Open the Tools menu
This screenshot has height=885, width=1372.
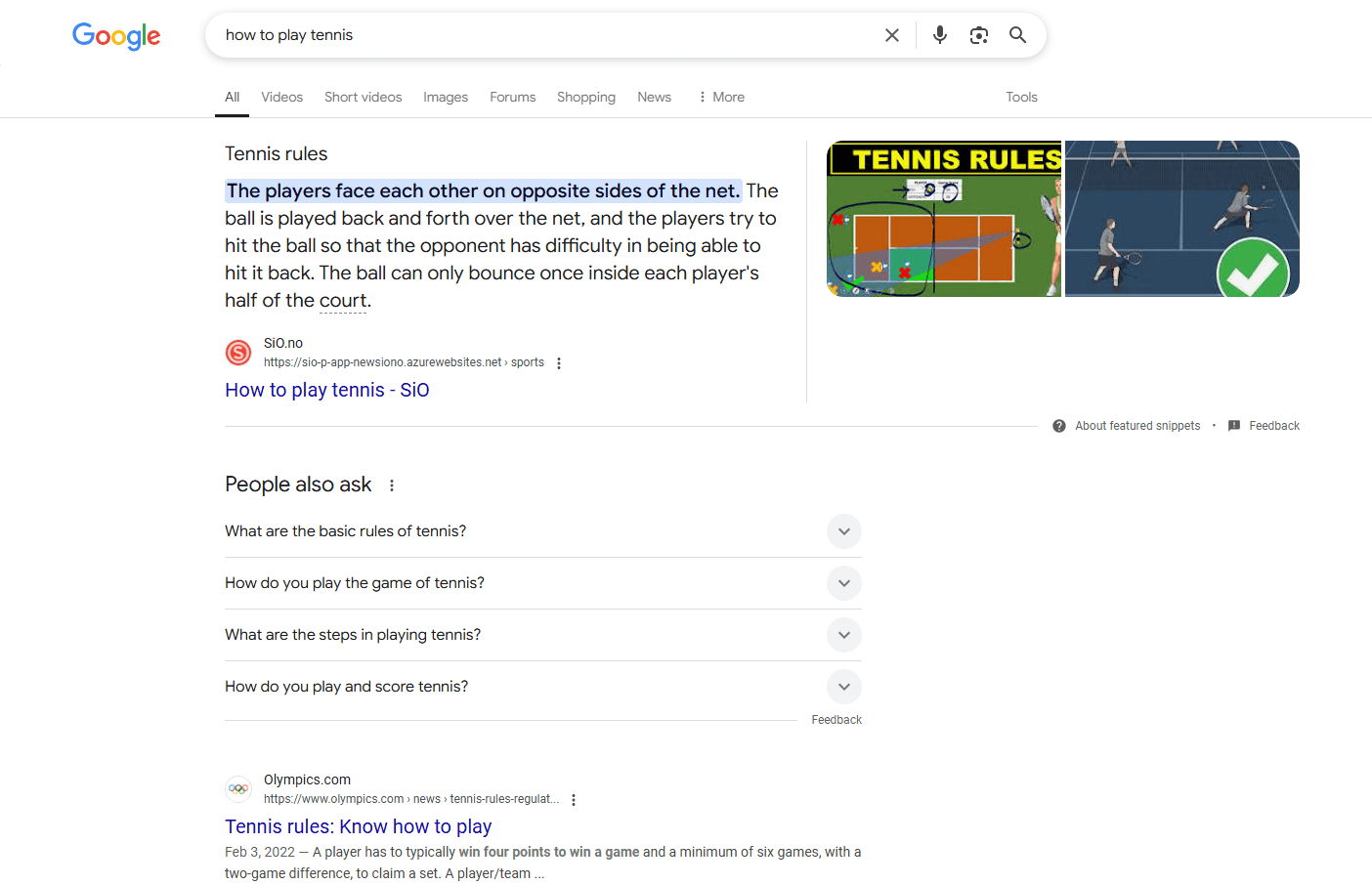click(x=1021, y=97)
